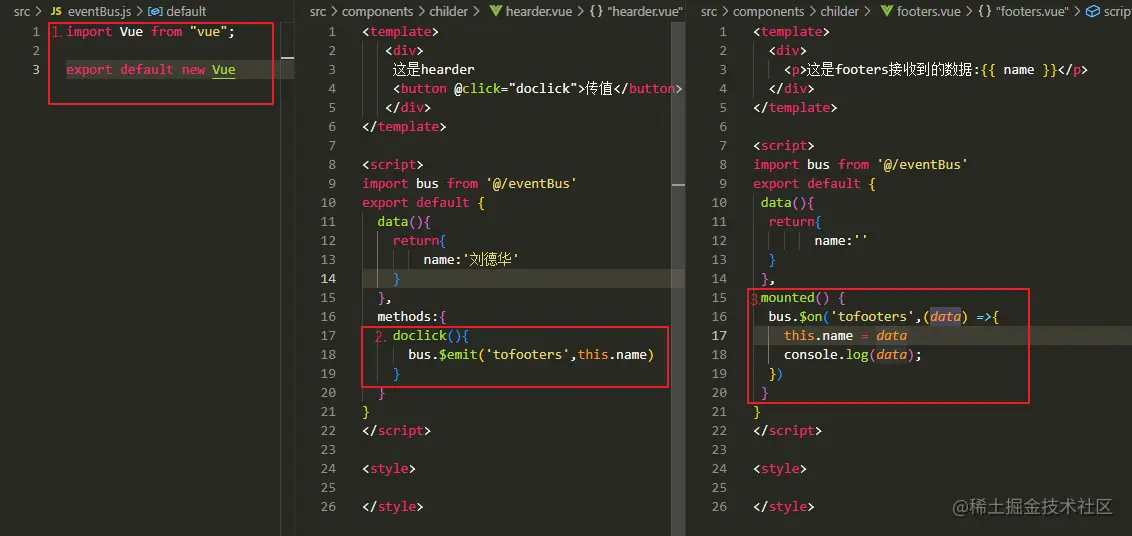Open src breadcrumb in hearder.vue pane
1132x536 pixels.
click(x=318, y=12)
